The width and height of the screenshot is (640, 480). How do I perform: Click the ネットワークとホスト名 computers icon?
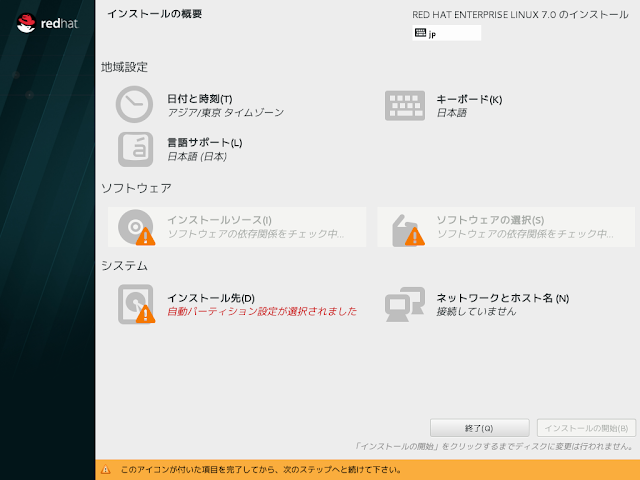[x=405, y=304]
